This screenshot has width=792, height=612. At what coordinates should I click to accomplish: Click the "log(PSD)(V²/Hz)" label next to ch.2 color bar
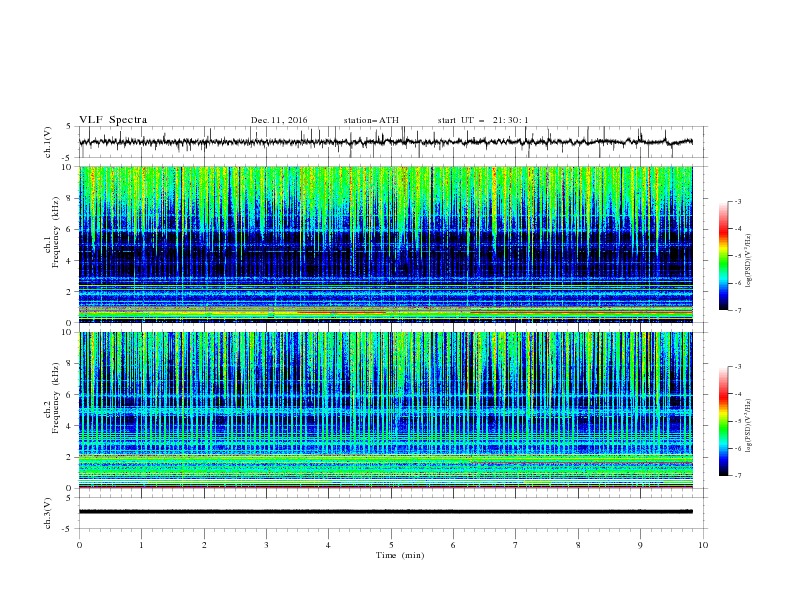point(748,425)
